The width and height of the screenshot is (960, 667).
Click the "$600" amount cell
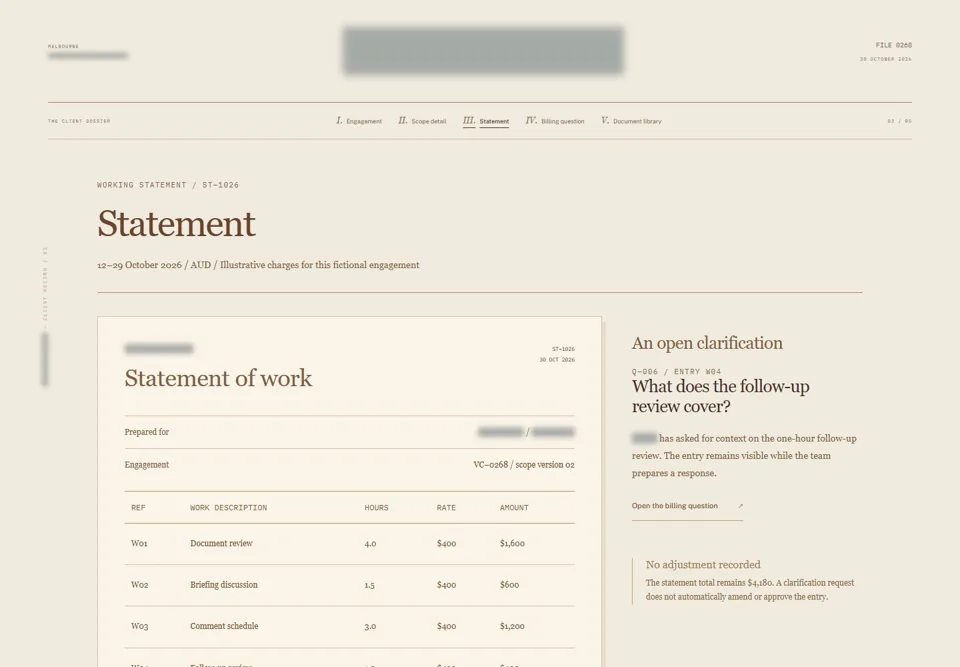pos(509,585)
